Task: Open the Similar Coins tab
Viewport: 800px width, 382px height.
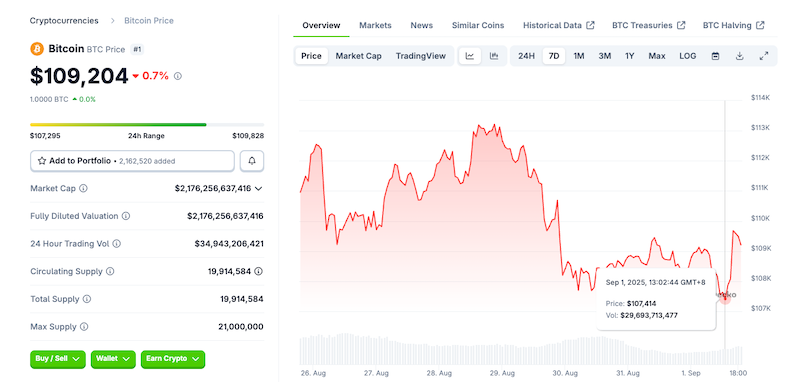Action: click(478, 25)
